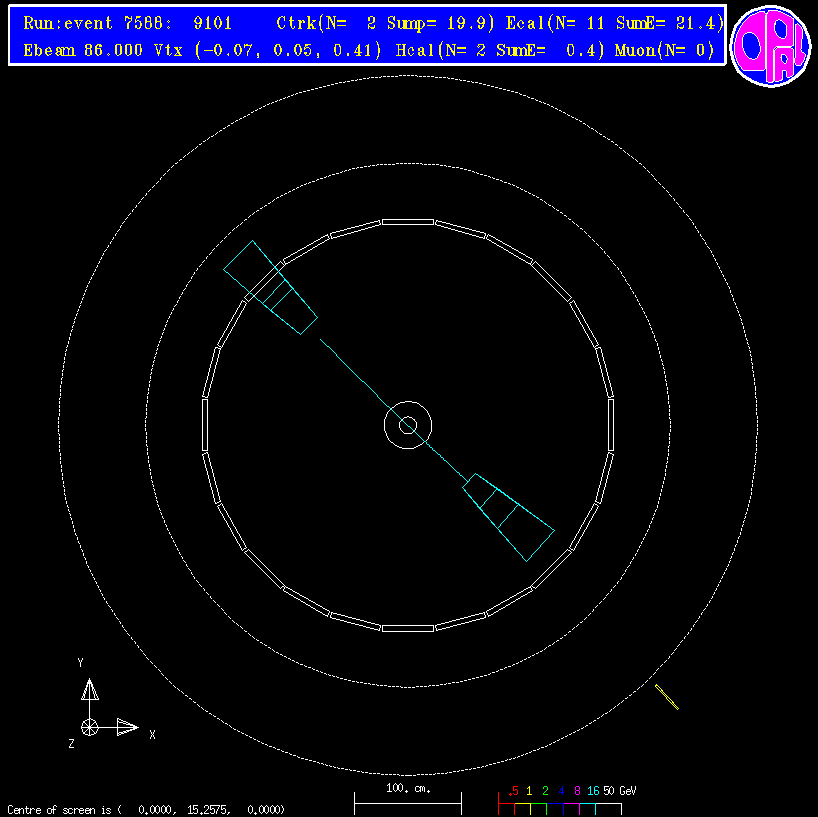Click the central vertex detector circle

click(408, 425)
